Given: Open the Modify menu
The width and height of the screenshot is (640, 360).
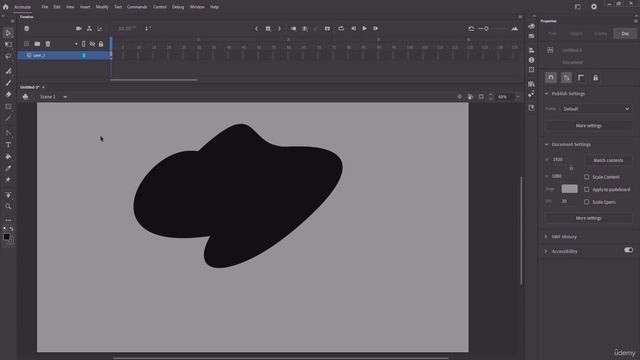Looking at the screenshot, I should (102, 7).
